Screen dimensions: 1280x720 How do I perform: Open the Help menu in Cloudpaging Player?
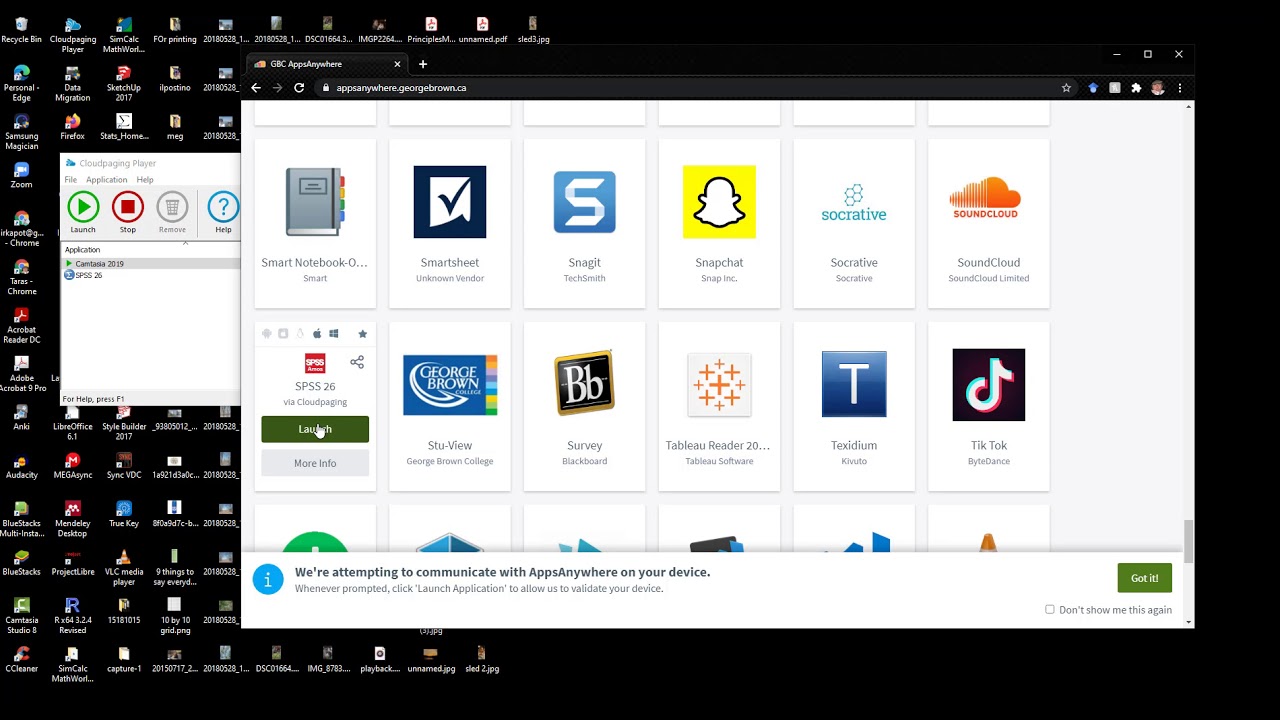(x=145, y=180)
